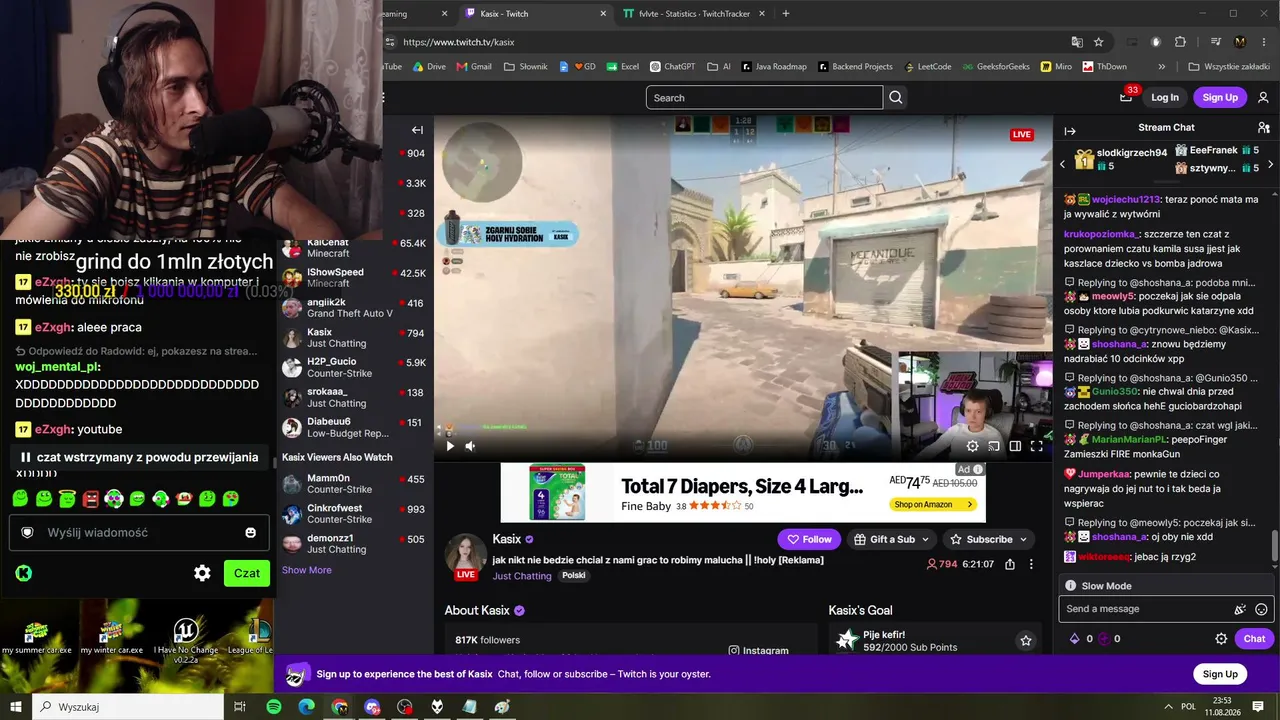The height and width of the screenshot is (720, 1280).
Task: Open Cinkrofwest channel in sidebar
Action: pos(355,514)
